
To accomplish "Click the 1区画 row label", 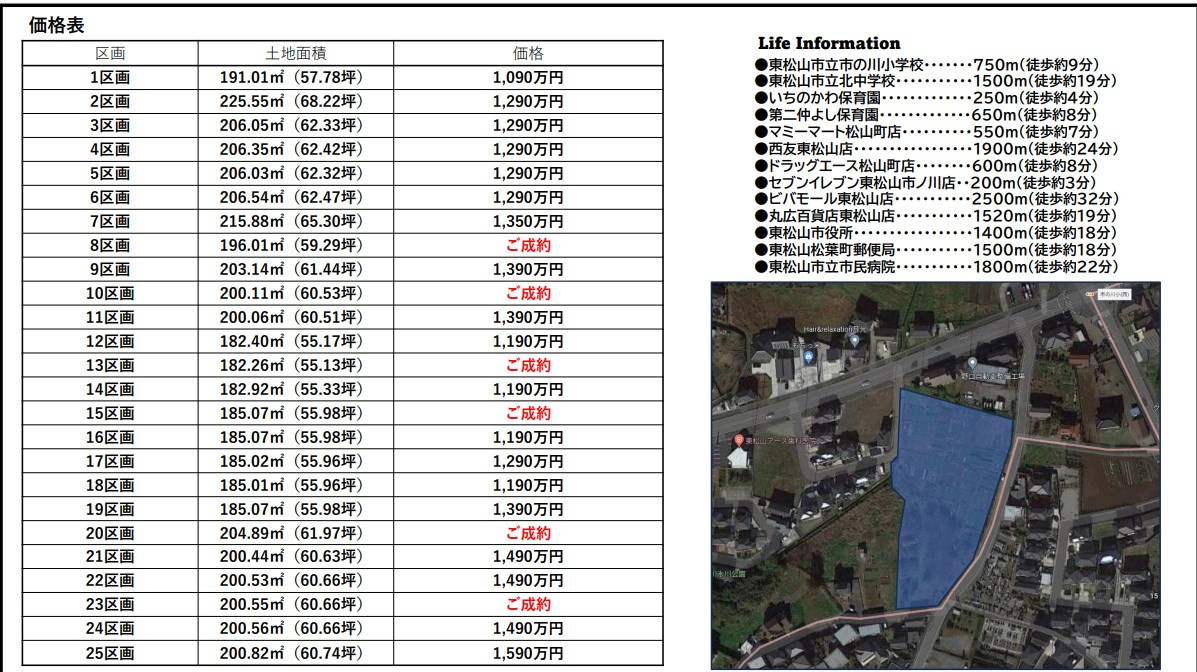I will [110, 77].
